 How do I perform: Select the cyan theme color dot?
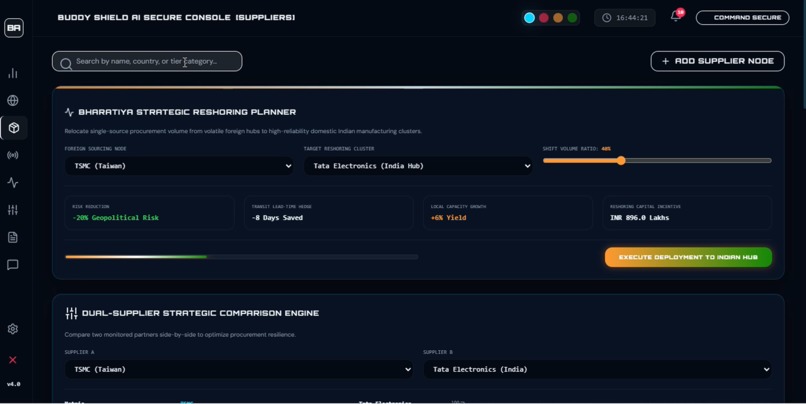click(x=529, y=18)
